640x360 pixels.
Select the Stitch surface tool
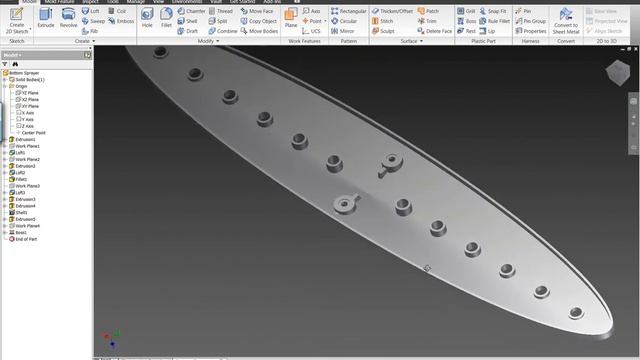382,21
